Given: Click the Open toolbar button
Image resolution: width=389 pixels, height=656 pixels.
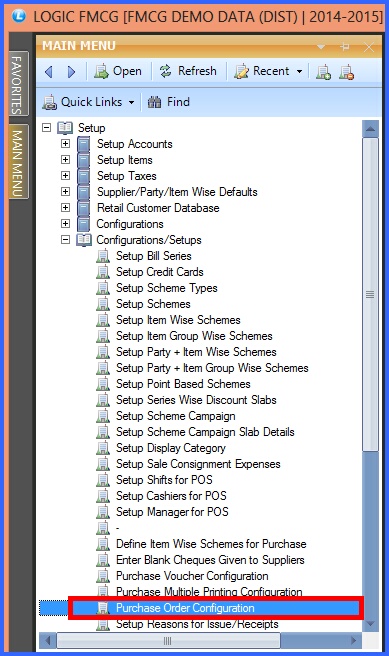Looking at the screenshot, I should click(x=118, y=71).
